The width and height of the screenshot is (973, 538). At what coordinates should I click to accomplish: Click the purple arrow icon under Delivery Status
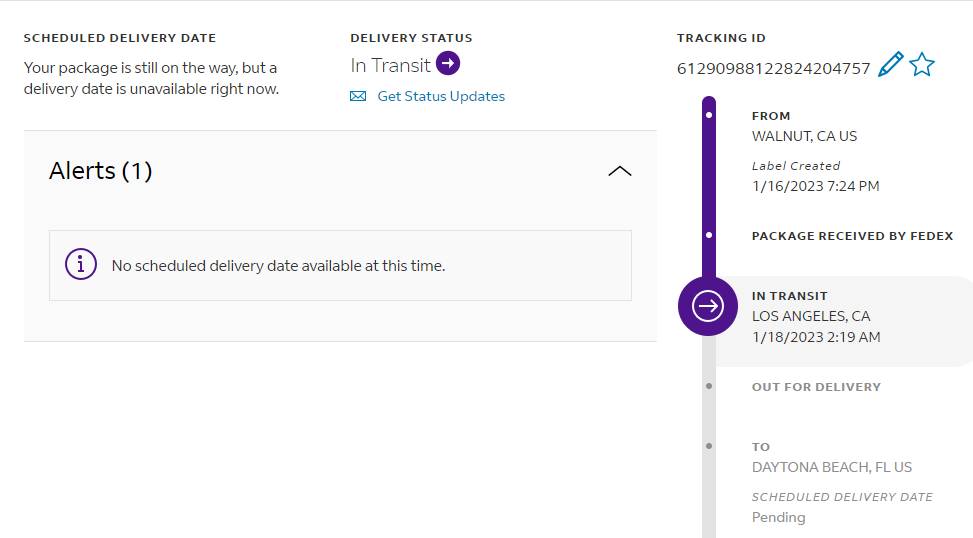pos(448,64)
